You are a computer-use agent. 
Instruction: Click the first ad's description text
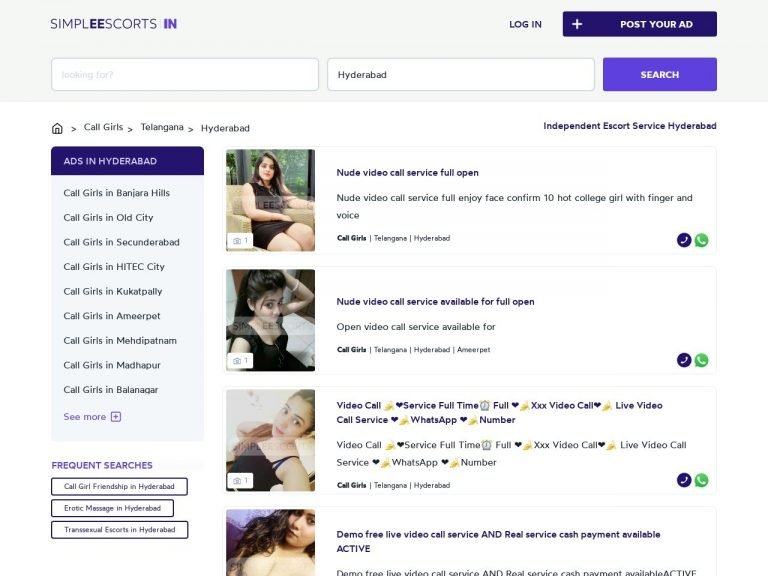click(x=514, y=206)
